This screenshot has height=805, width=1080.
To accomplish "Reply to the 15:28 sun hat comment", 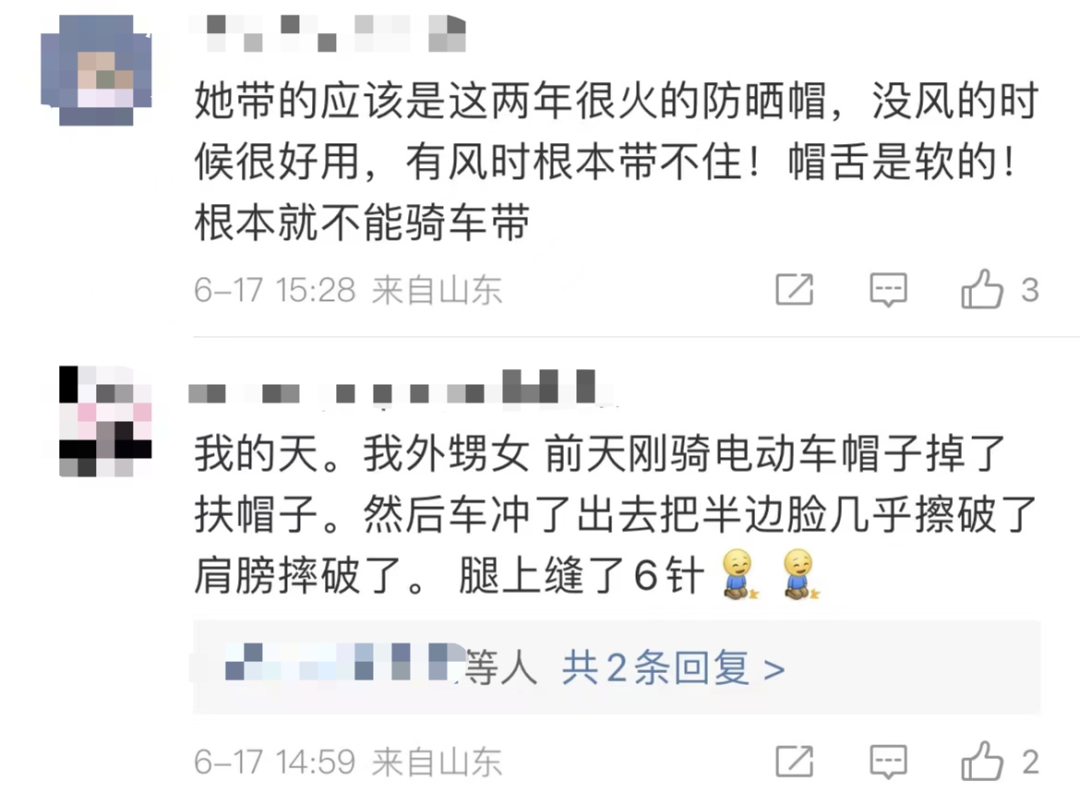I will click(x=888, y=289).
